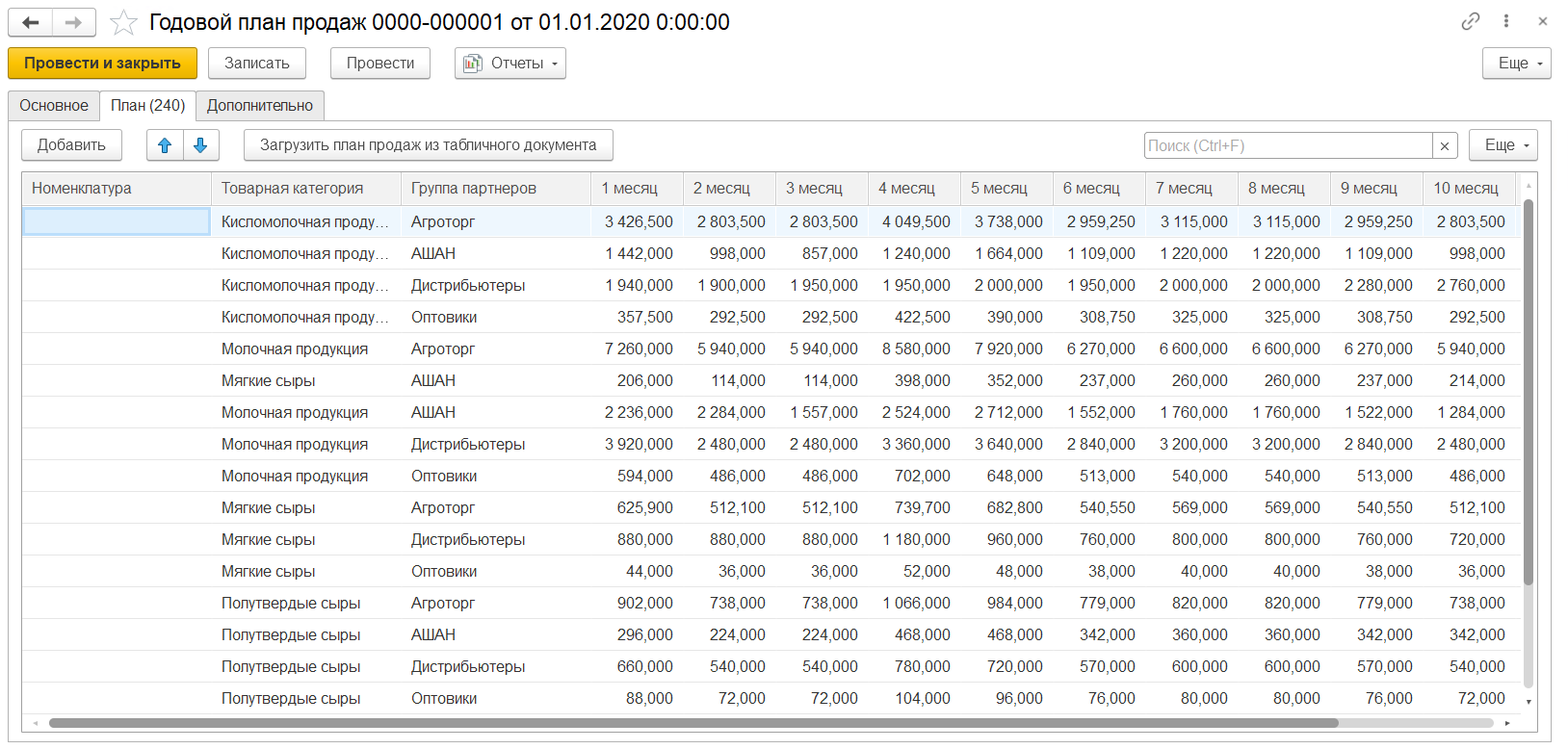Open the Дополнительно tab
The height and width of the screenshot is (749, 1568).
click(x=259, y=106)
